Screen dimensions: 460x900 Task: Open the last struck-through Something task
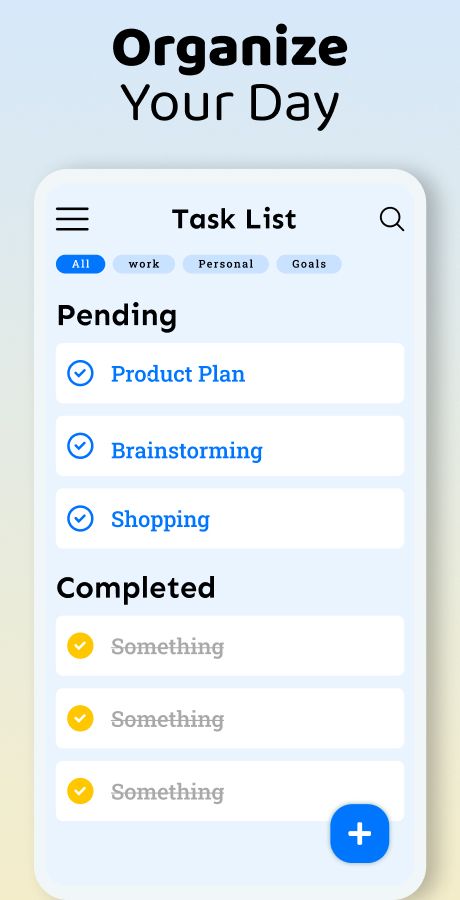pos(230,791)
